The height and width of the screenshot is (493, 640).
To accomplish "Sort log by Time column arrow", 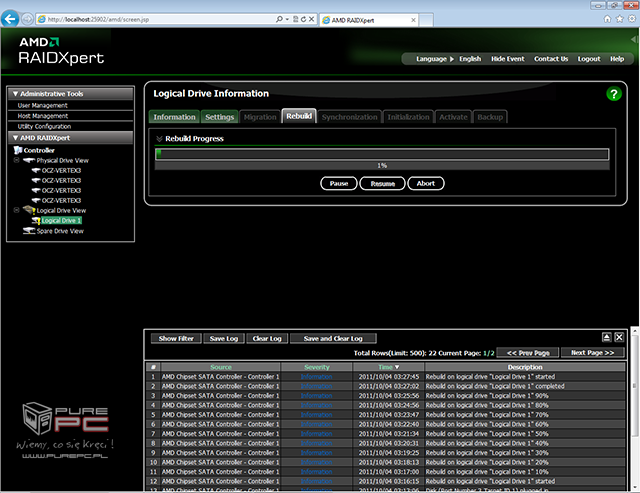I will point(397,367).
